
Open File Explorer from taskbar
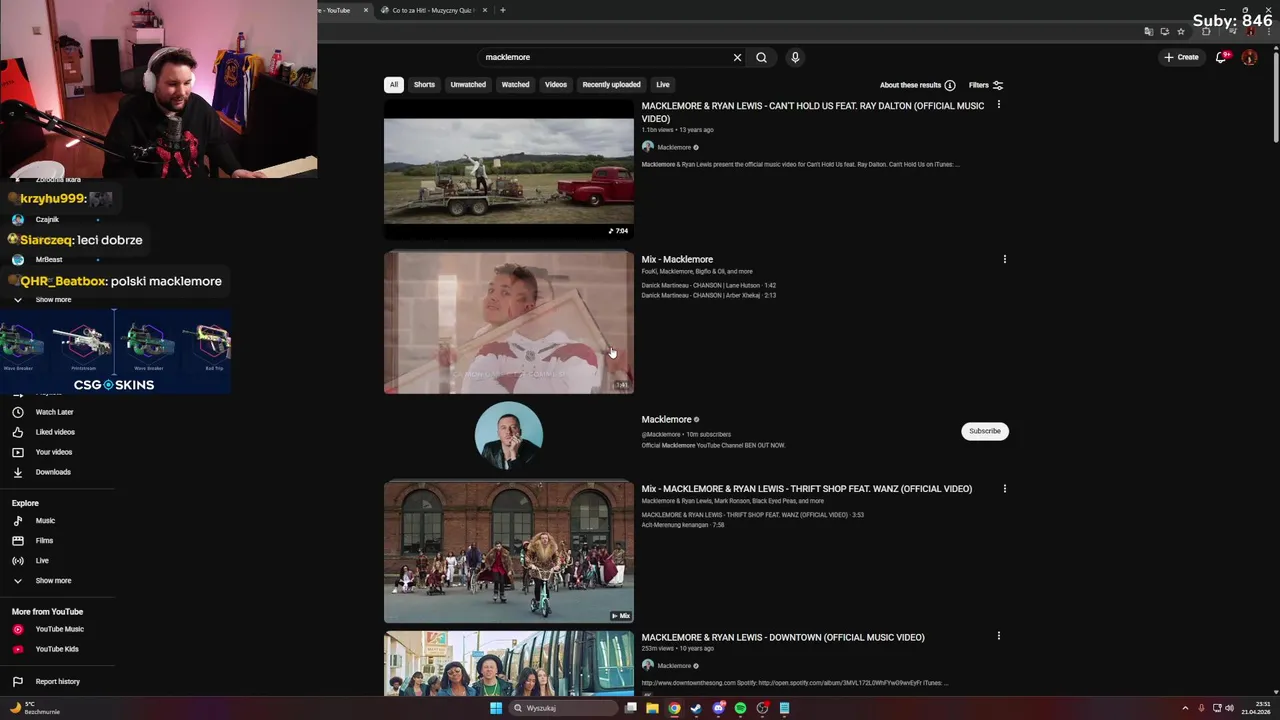652,708
